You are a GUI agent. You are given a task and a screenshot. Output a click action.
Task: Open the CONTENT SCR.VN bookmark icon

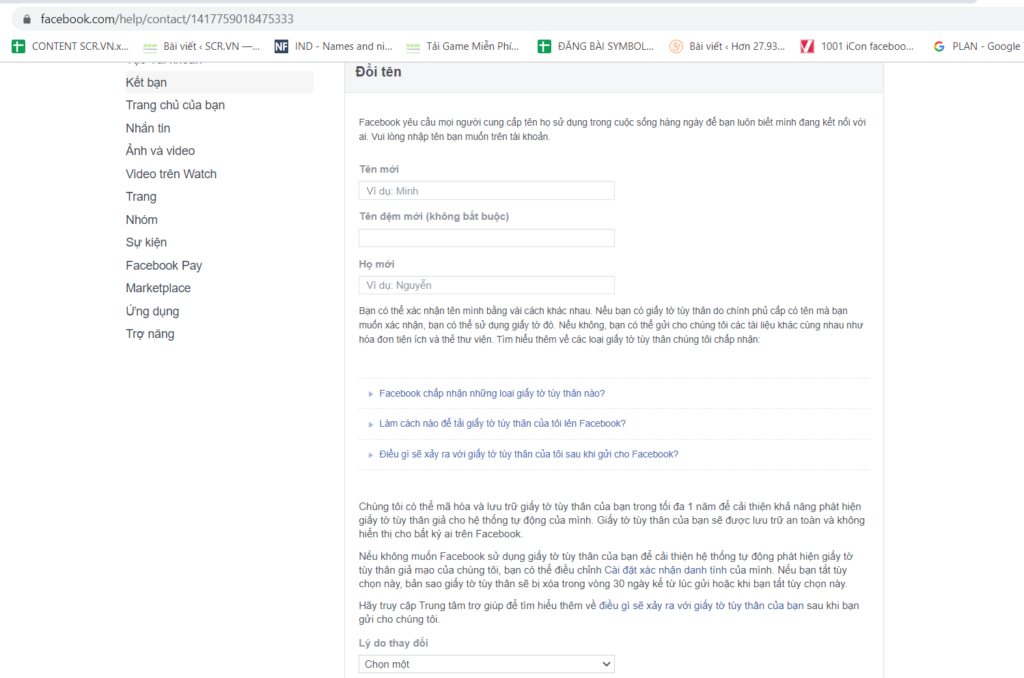point(18,46)
